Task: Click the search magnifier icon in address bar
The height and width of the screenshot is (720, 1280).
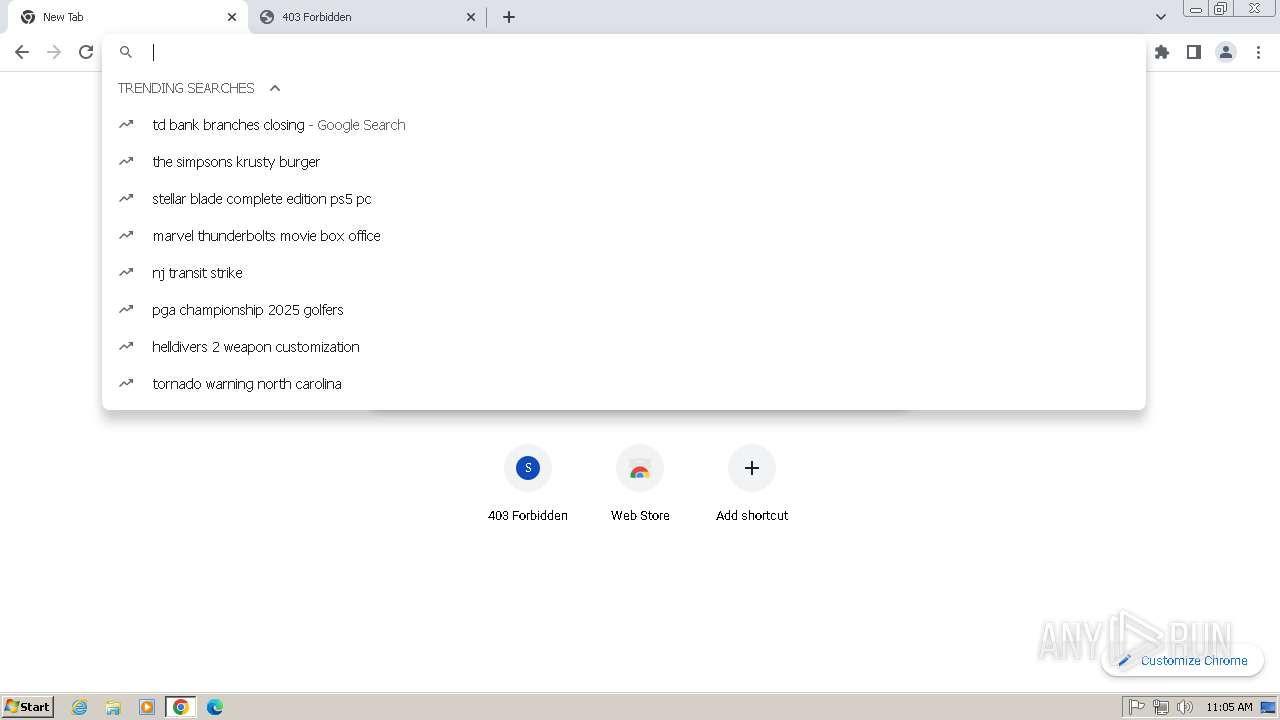Action: click(126, 52)
